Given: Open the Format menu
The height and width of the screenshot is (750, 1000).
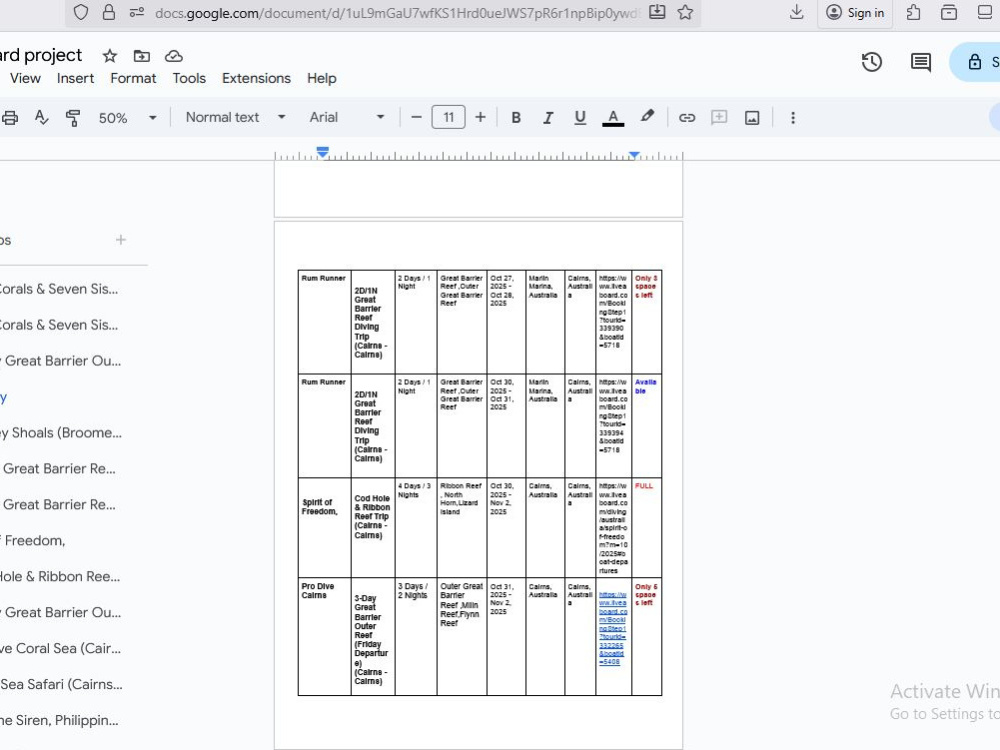Looking at the screenshot, I should click(133, 78).
